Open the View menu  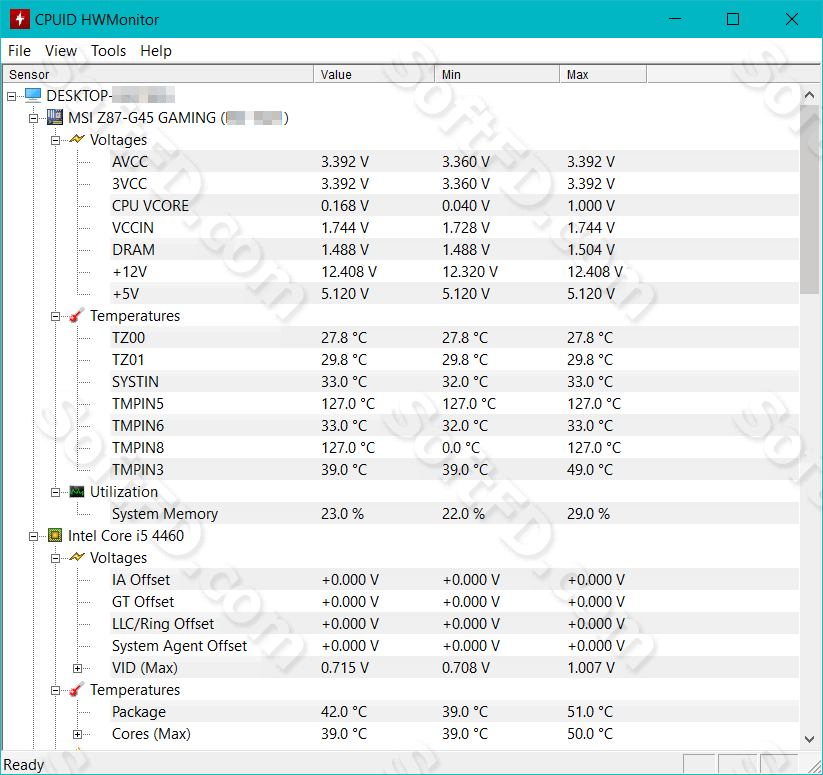[x=61, y=51]
